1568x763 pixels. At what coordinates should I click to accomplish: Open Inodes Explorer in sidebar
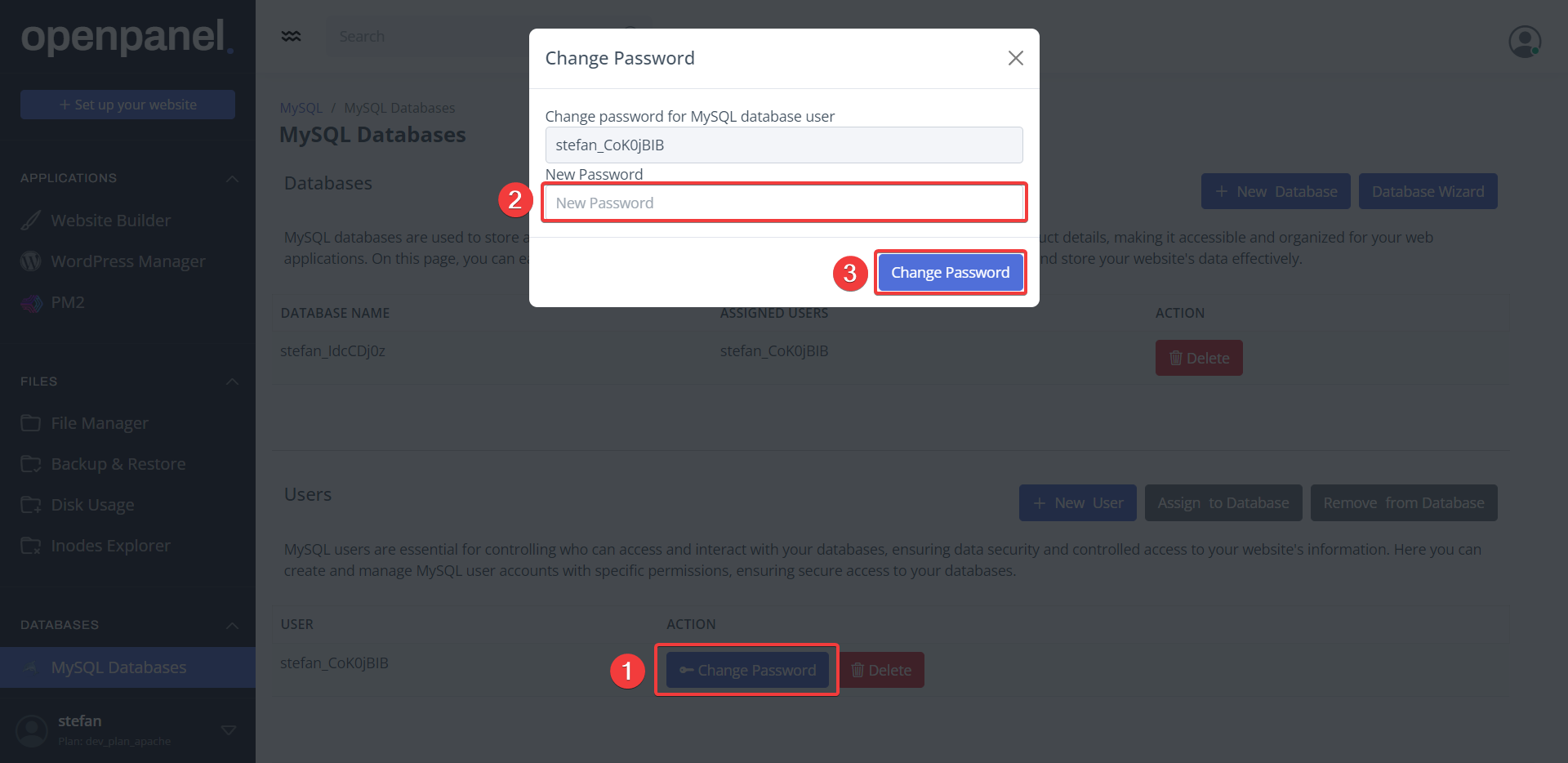coord(110,546)
